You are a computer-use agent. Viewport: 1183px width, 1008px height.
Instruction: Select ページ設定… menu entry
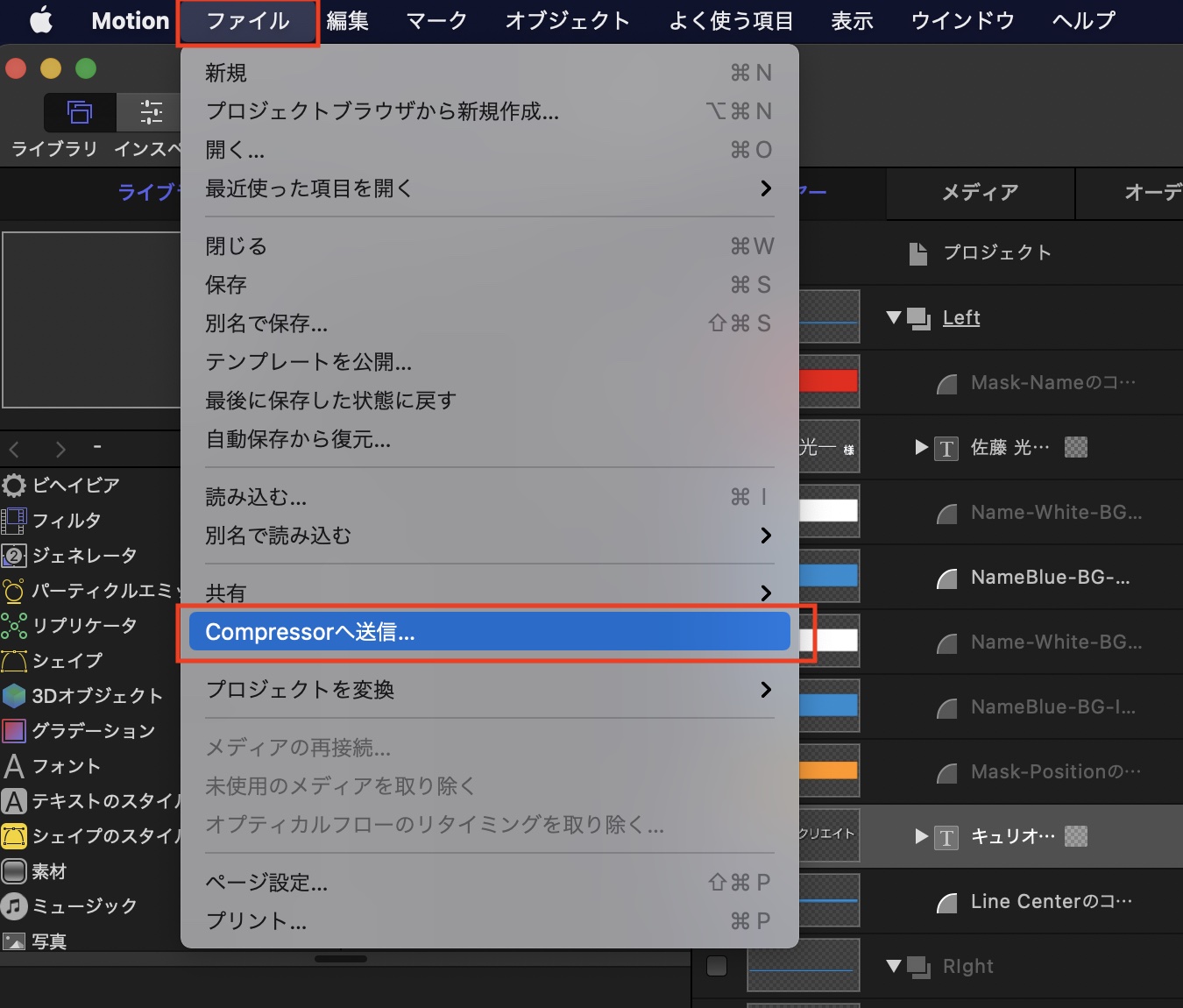(x=489, y=883)
